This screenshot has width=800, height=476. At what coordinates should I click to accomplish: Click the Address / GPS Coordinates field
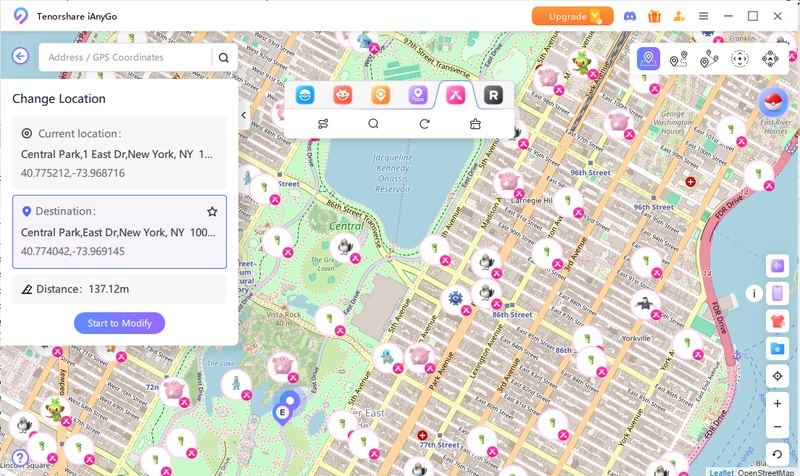pyautogui.click(x=125, y=57)
